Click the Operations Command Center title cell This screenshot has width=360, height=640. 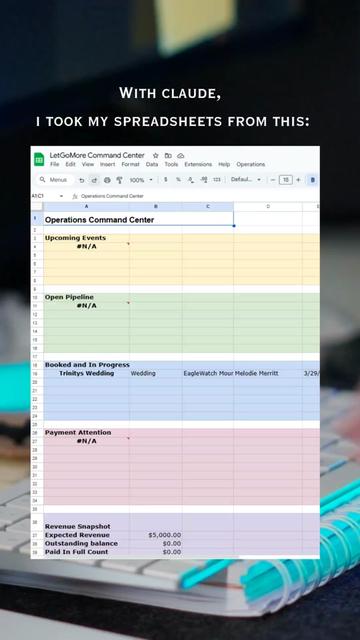138,220
